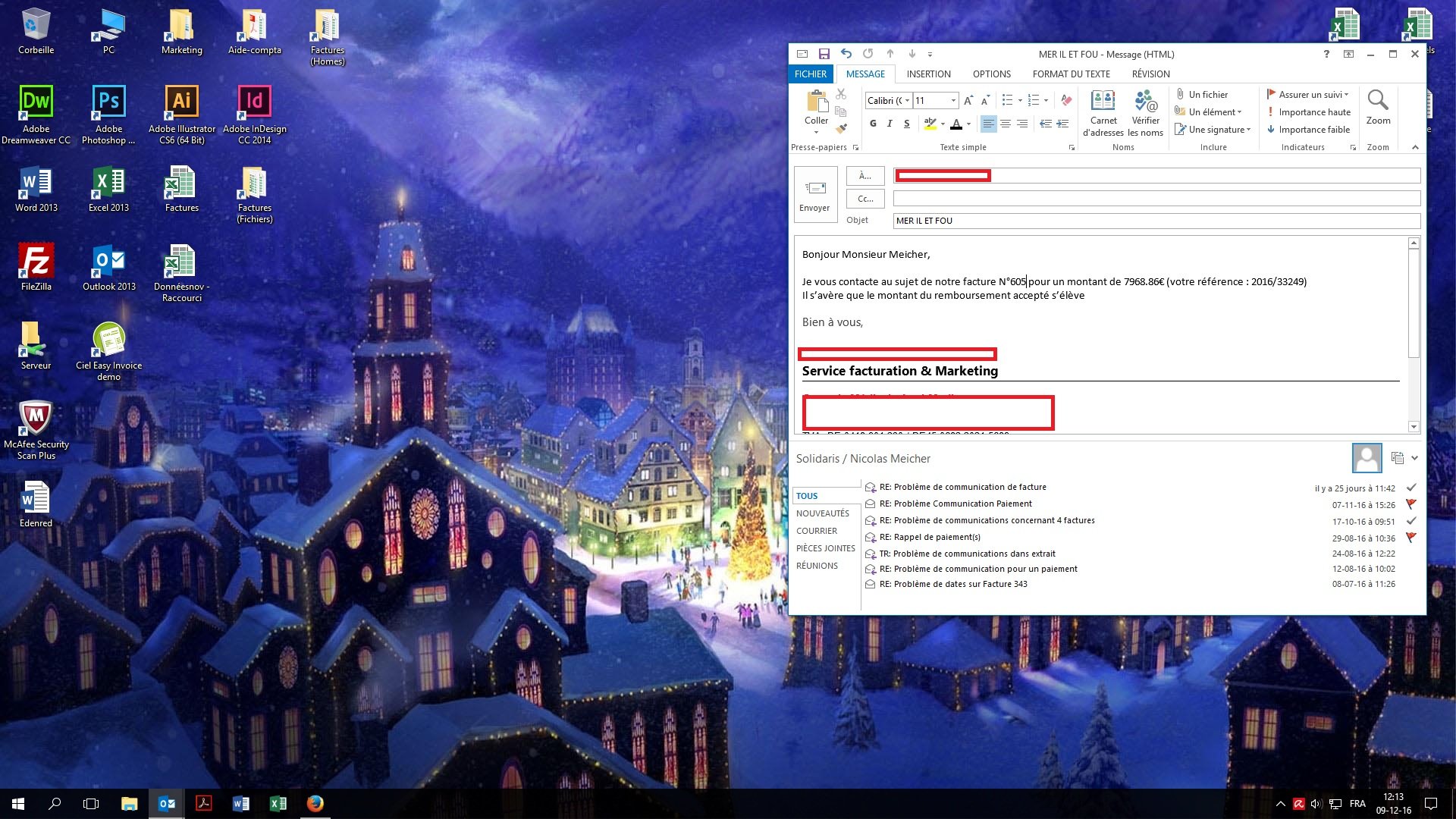Click the undo arrow in the quick access toolbar

(846, 54)
